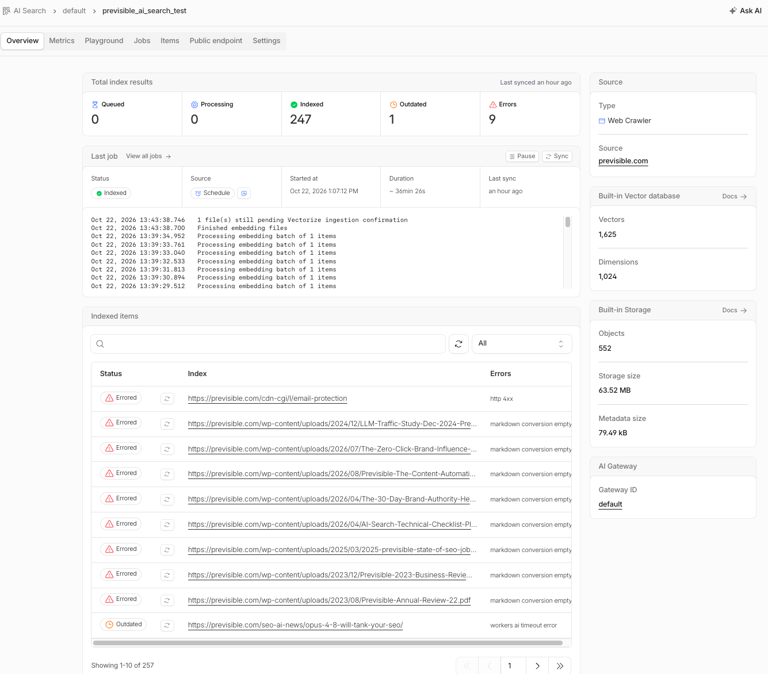Refresh the indexed items list
Screen dimensions: 768x674
pos(458,344)
